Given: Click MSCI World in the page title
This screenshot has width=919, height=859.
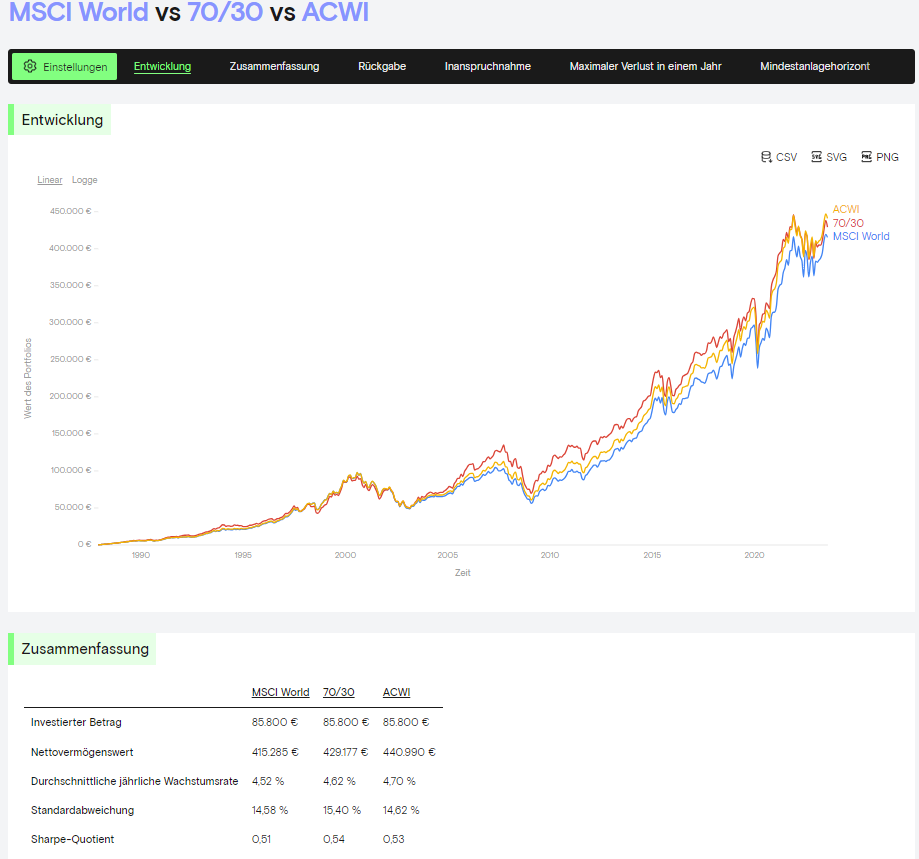Looking at the screenshot, I should [79, 12].
